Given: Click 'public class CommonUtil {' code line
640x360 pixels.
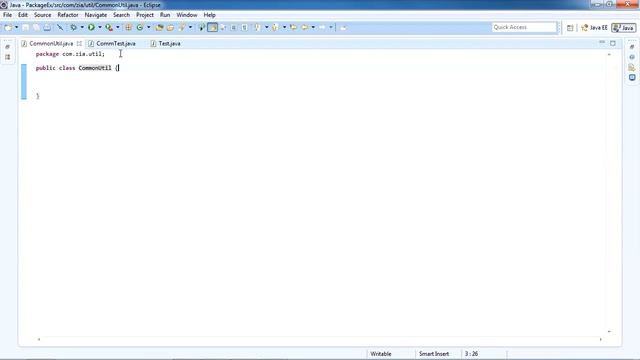Looking at the screenshot, I should pos(77,68).
